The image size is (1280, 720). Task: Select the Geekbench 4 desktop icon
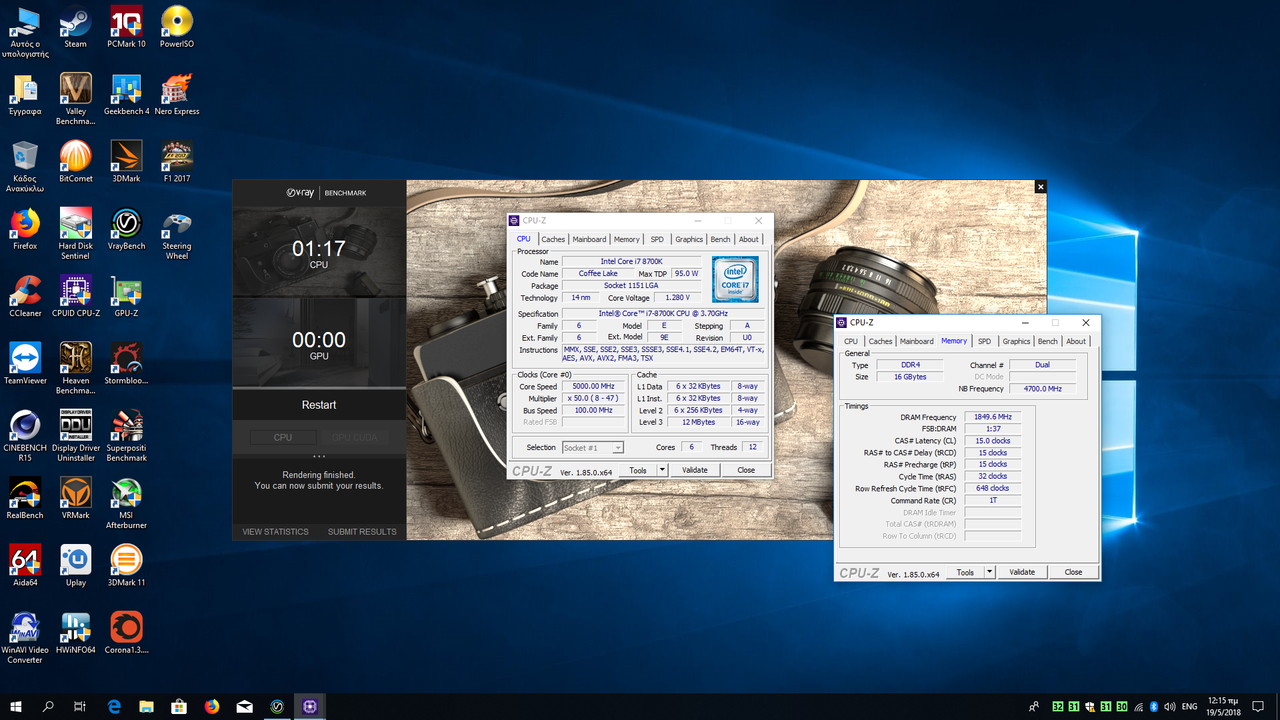(126, 94)
